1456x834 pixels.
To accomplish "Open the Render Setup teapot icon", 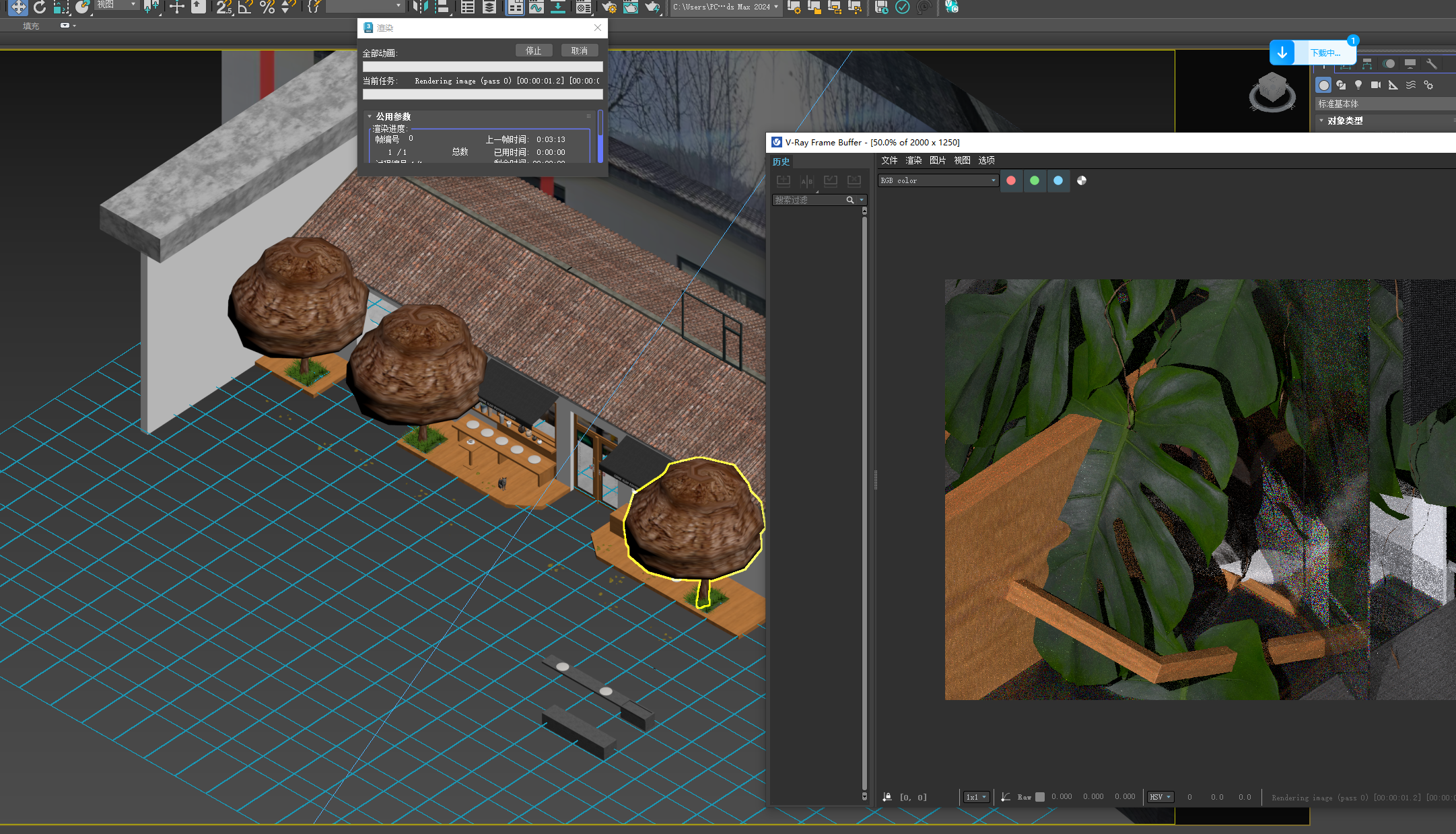I will [609, 7].
